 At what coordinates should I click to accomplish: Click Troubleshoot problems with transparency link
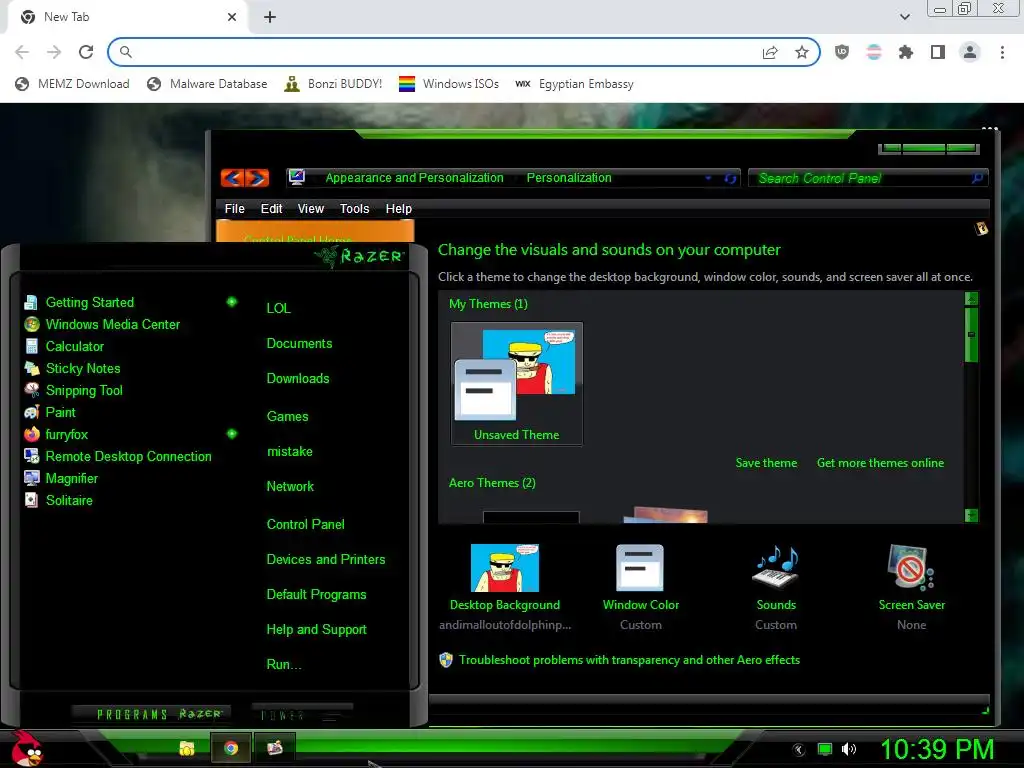pos(629,660)
